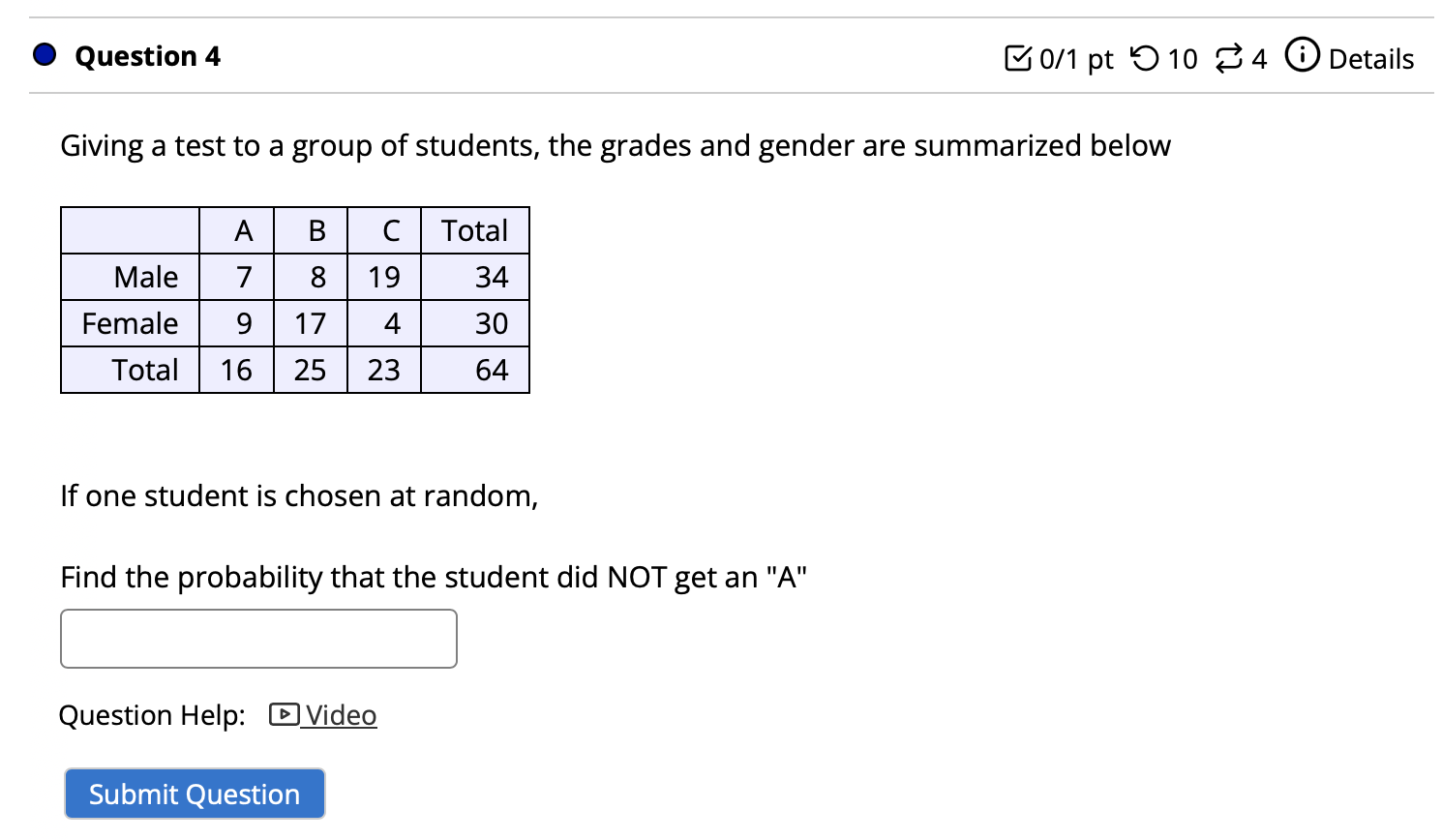Open the info circle icon near Details

[x=1303, y=57]
